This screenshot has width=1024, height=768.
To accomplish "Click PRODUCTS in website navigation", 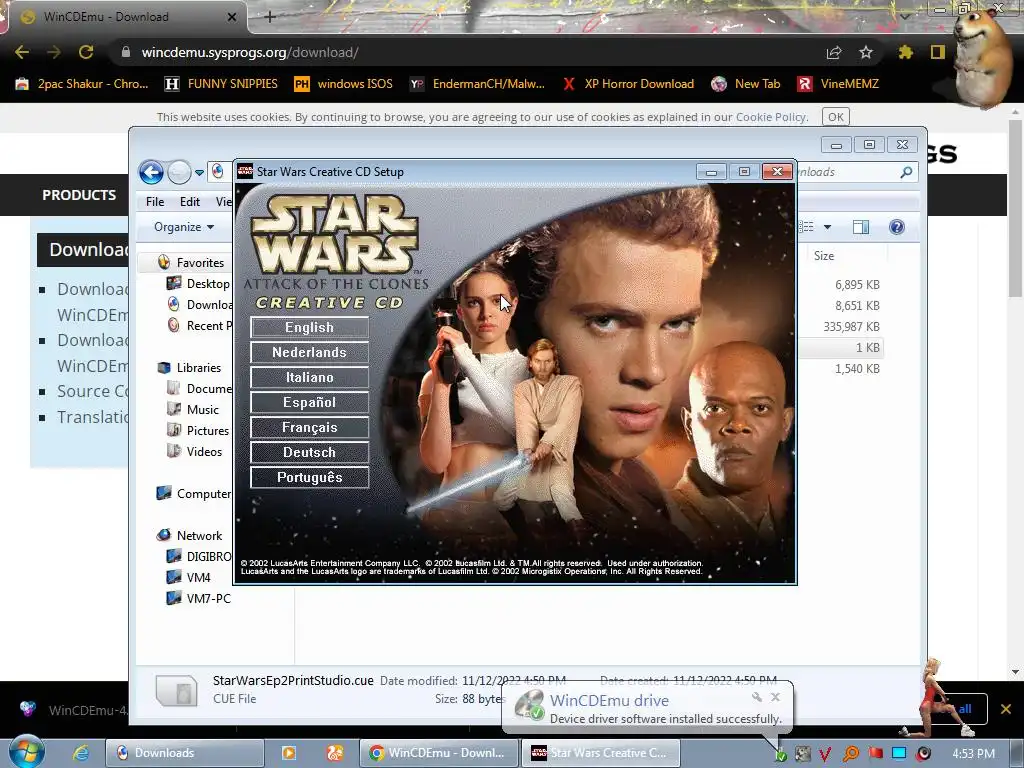I will pos(79,195).
